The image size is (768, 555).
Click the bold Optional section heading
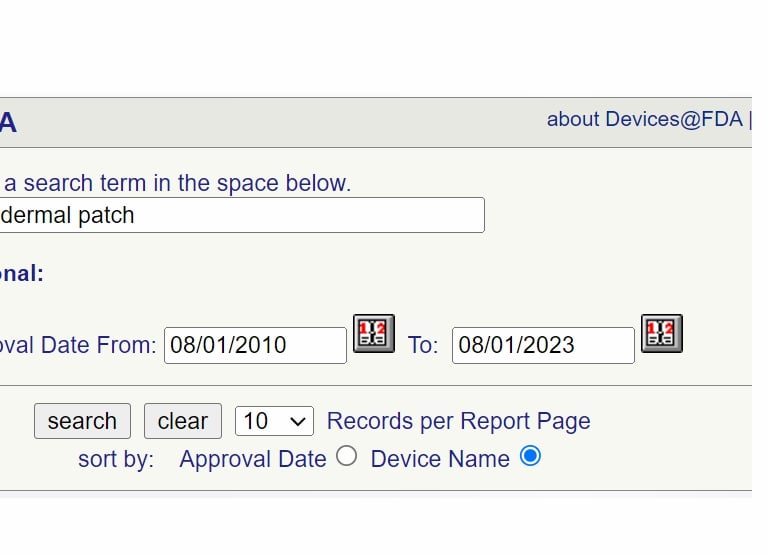(x=22, y=274)
